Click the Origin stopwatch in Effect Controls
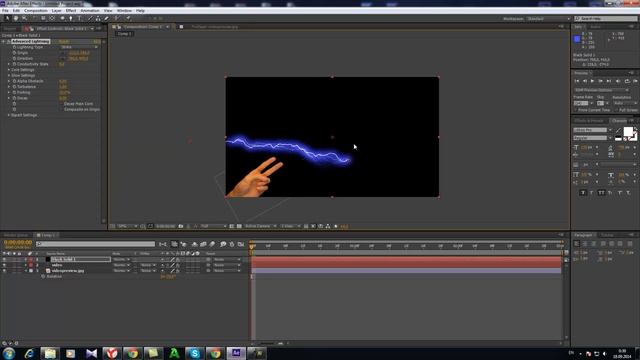The height and width of the screenshot is (360, 640). tap(14, 53)
